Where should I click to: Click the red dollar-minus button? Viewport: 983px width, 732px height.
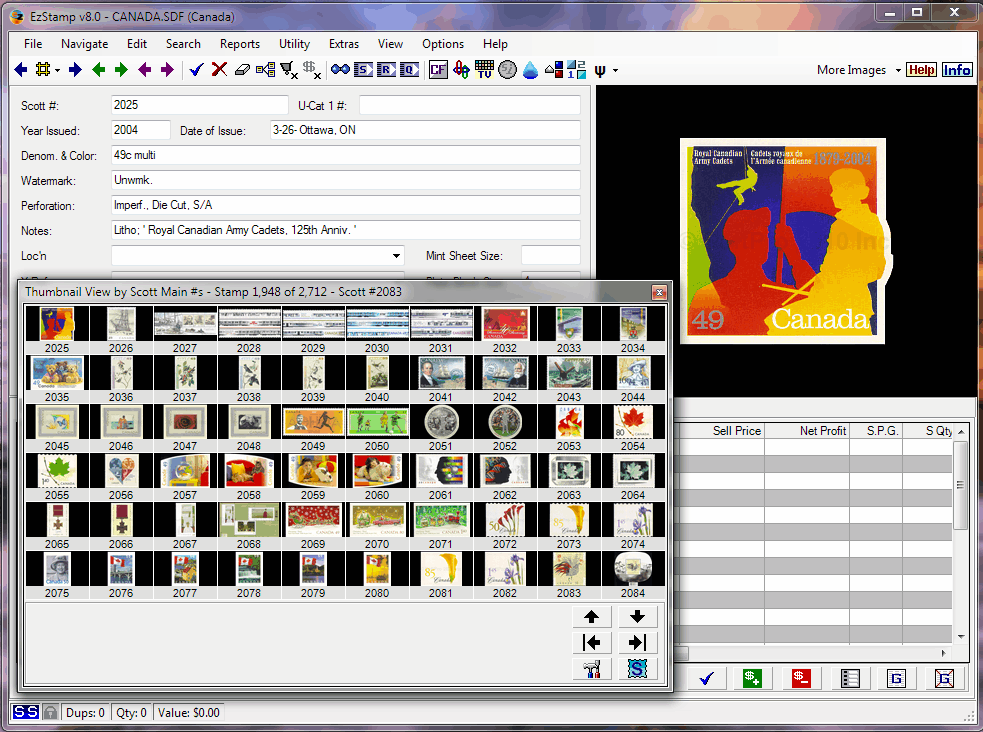point(801,678)
